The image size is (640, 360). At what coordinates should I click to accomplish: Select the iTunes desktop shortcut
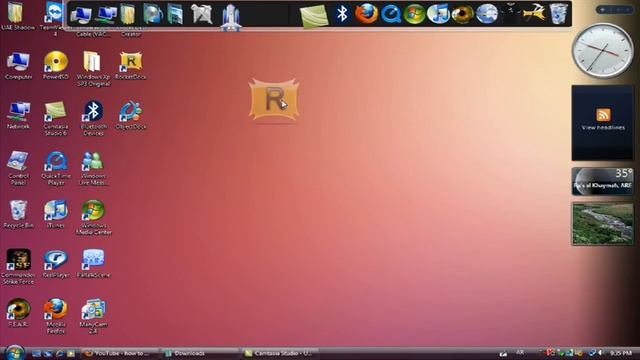[56, 214]
